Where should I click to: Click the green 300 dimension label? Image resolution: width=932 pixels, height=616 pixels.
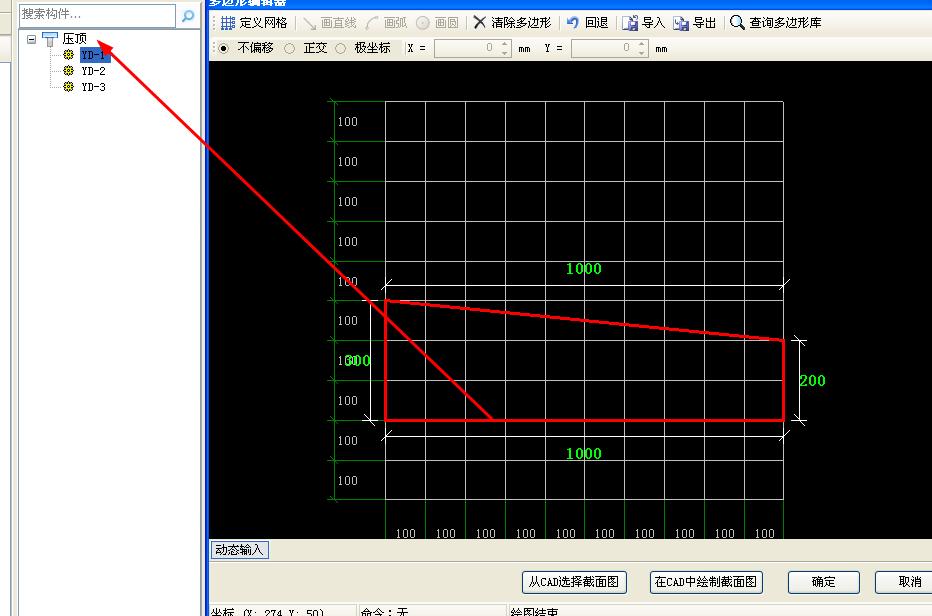[358, 360]
